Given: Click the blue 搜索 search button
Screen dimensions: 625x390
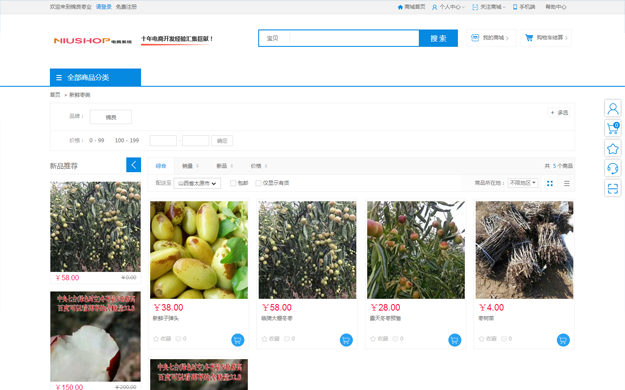Looking at the screenshot, I should [438, 38].
